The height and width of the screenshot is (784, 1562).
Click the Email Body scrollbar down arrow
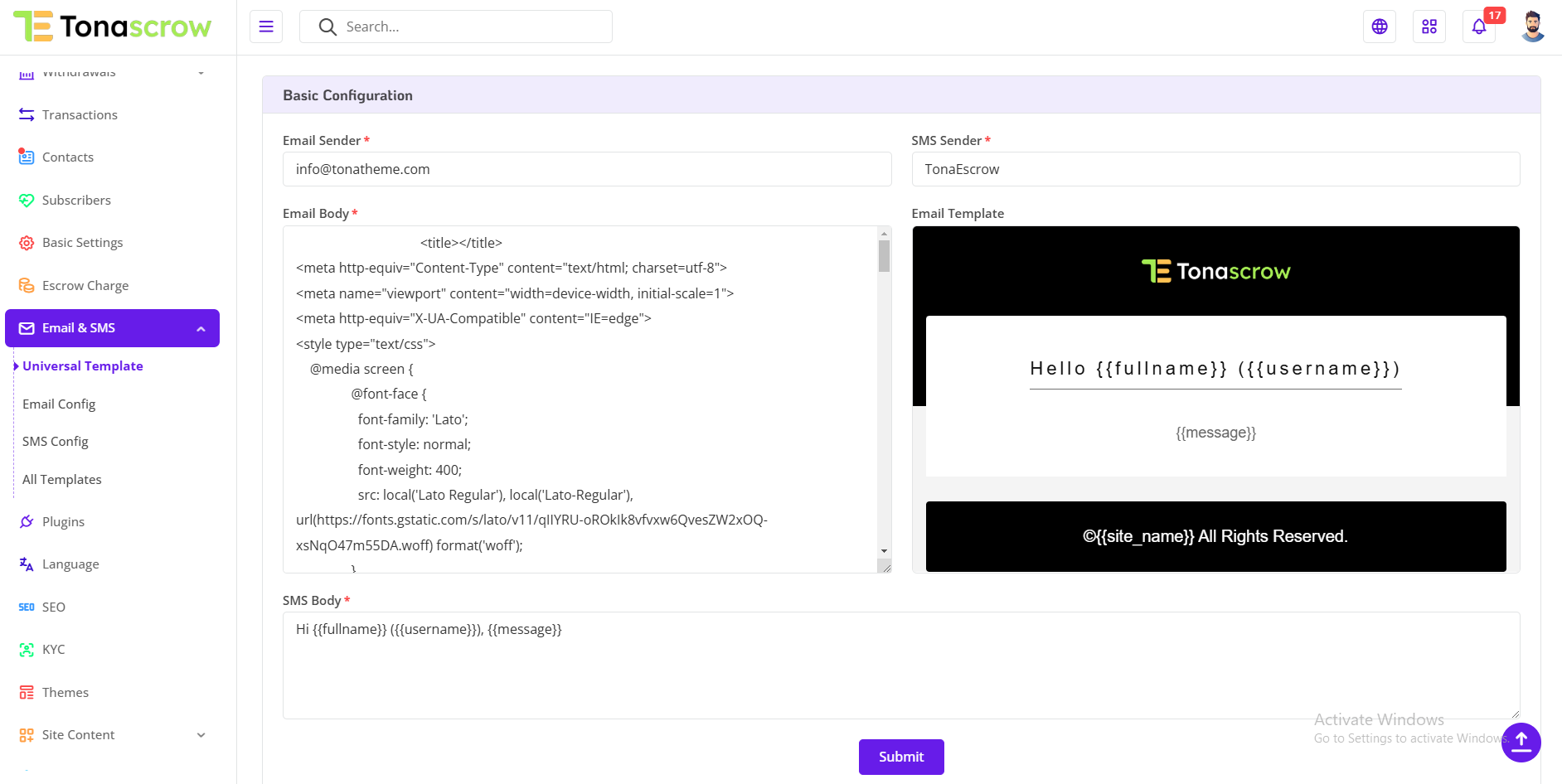click(x=884, y=551)
